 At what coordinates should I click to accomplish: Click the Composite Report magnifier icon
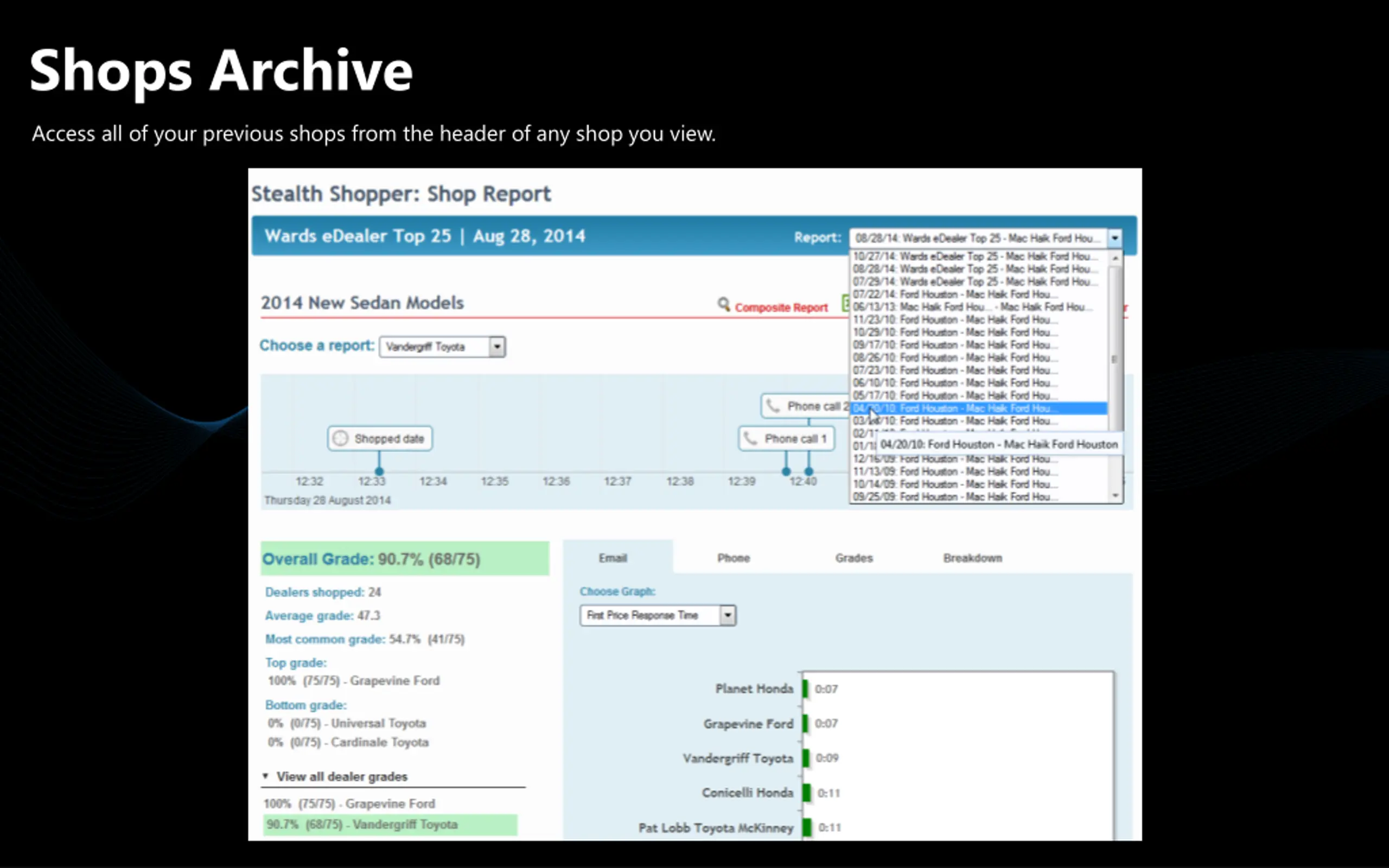tap(724, 304)
